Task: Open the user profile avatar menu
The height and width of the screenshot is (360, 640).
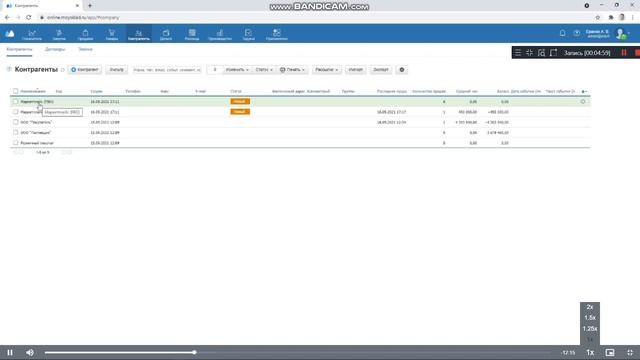Action: pyautogui.click(x=621, y=33)
